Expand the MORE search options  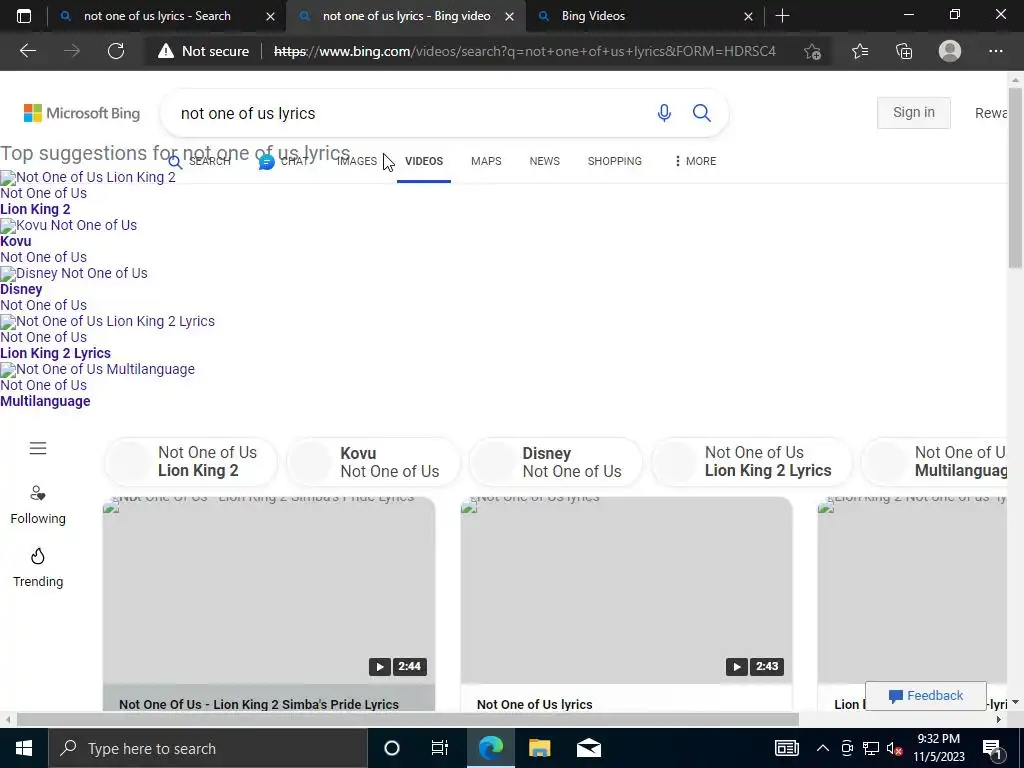pos(696,161)
